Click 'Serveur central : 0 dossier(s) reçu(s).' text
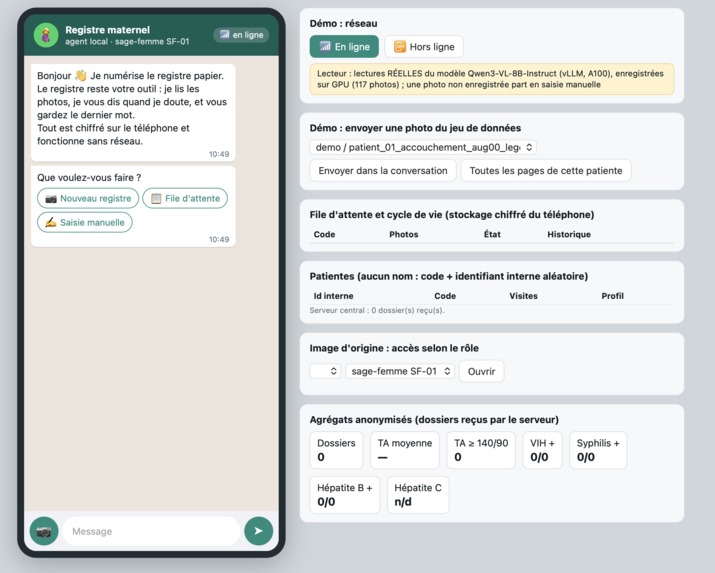Image resolution: width=715 pixels, height=573 pixels. pyautogui.click(x=377, y=310)
